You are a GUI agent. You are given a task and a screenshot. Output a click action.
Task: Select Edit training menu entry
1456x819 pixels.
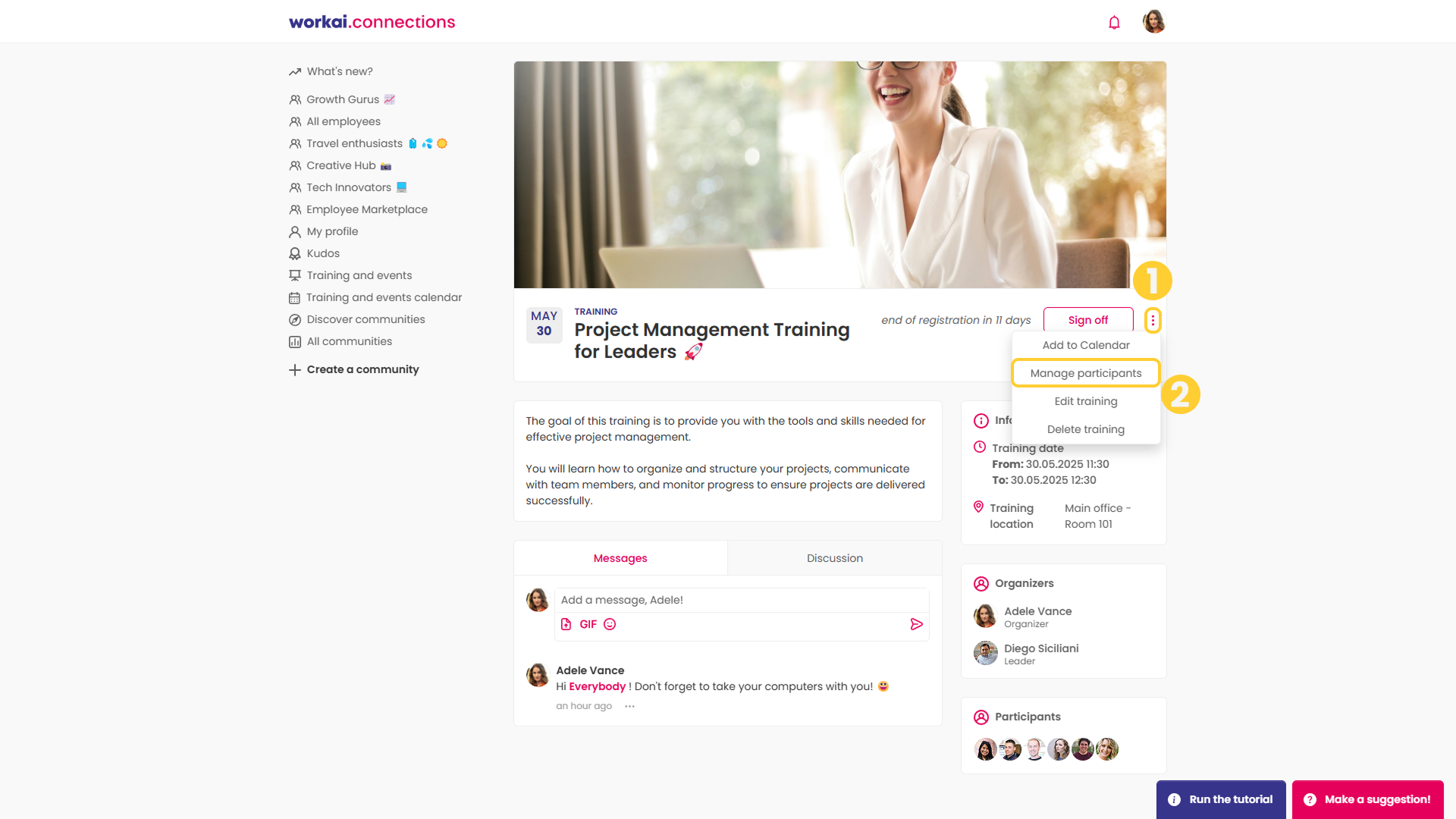(x=1086, y=401)
